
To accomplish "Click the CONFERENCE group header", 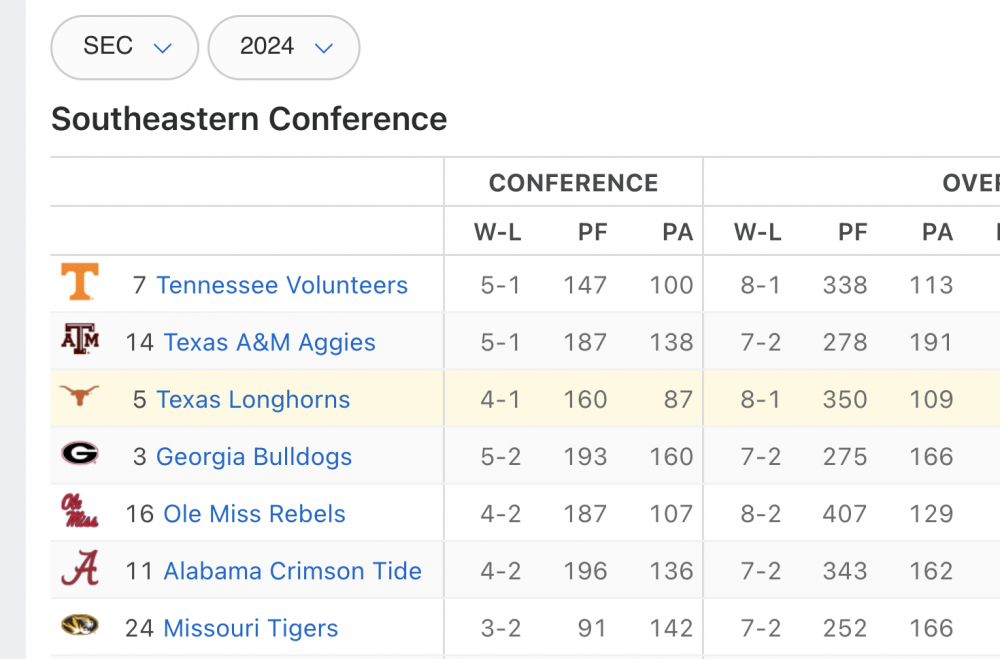I will click(573, 183).
